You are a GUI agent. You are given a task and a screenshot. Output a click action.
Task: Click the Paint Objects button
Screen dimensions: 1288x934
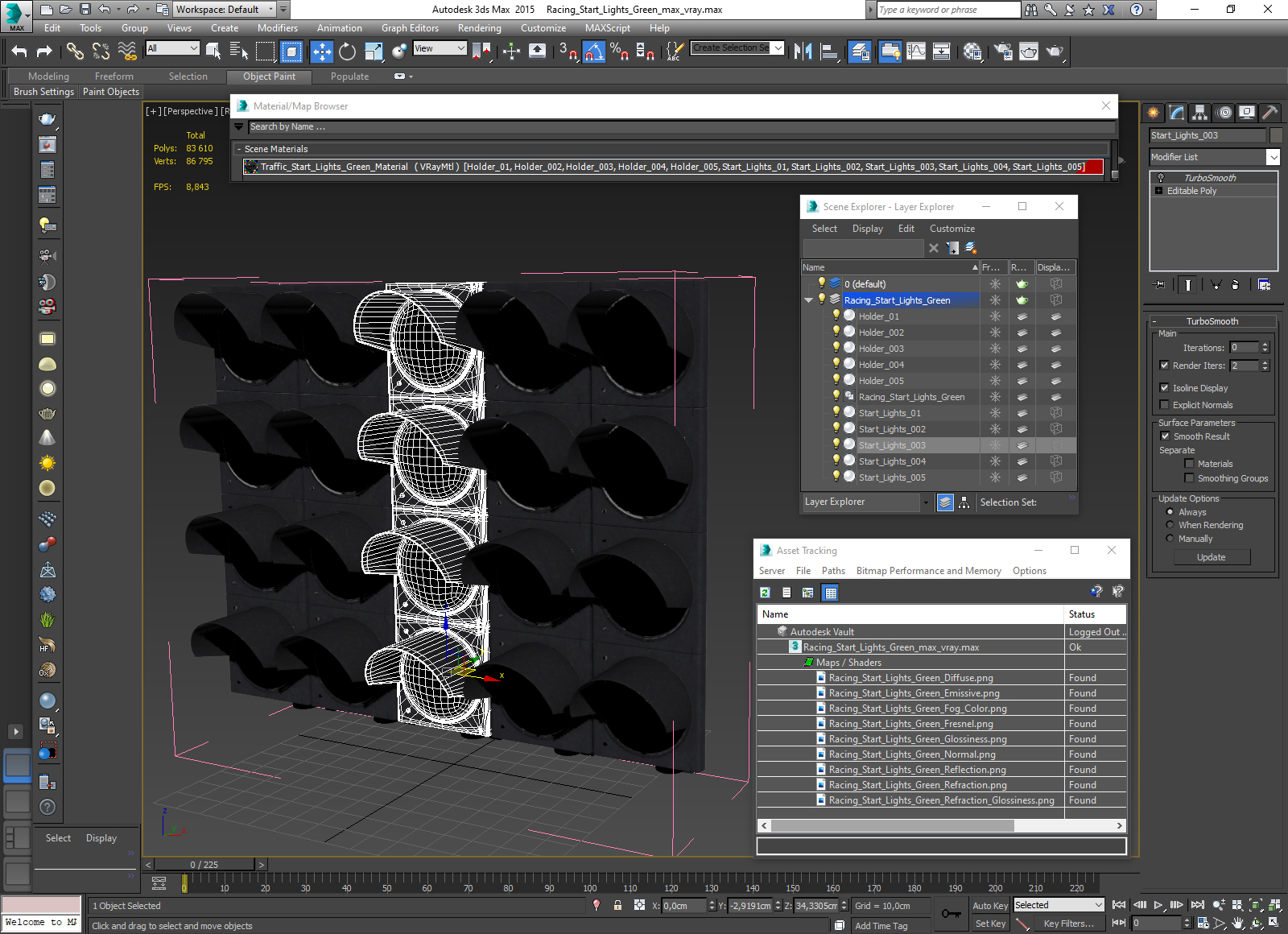click(x=111, y=92)
